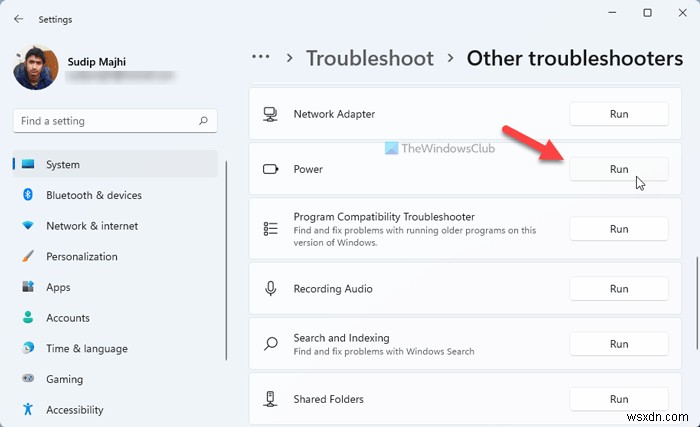This screenshot has height=427, width=700.
Task: Open Bluetooth & devices settings
Action: tap(94, 195)
